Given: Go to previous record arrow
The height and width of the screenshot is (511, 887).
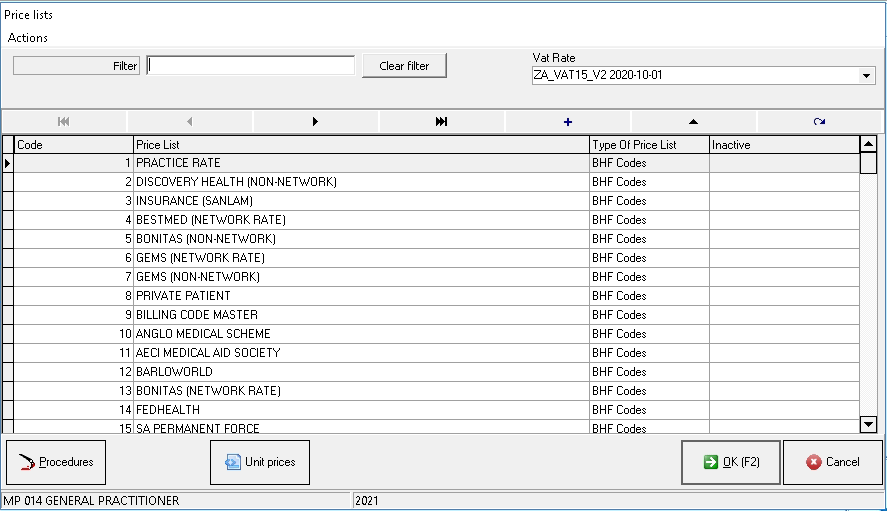Looking at the screenshot, I should click(190, 121).
